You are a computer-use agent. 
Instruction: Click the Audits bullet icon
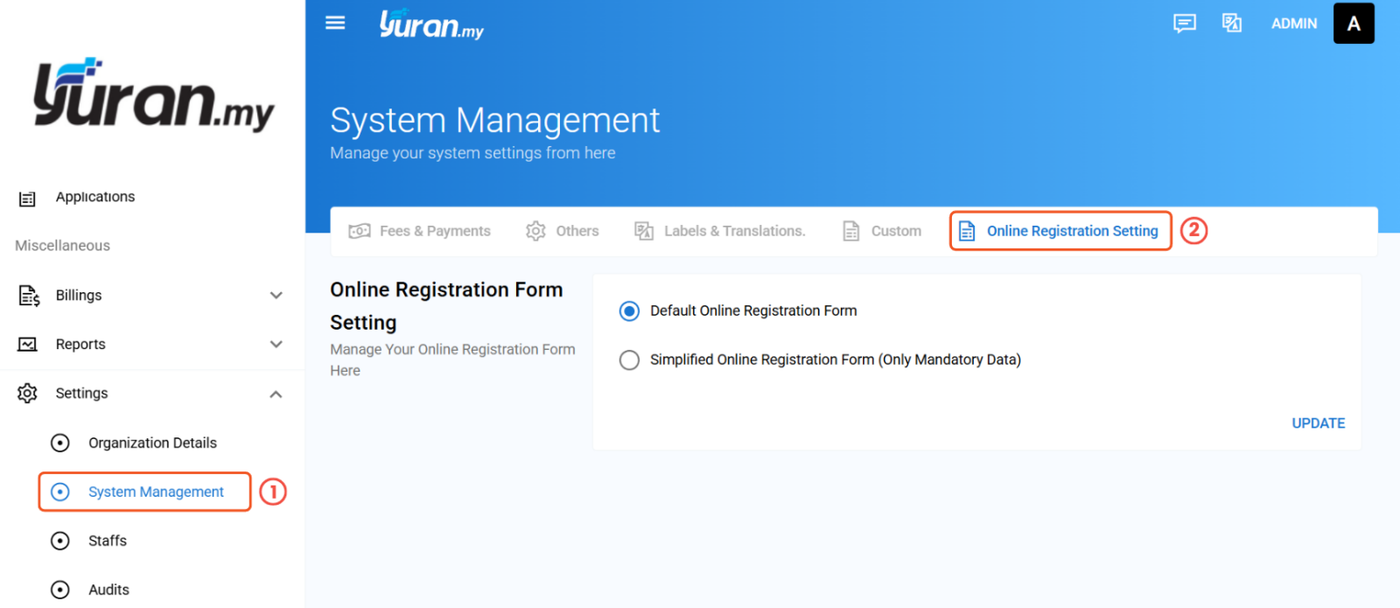[60, 590]
